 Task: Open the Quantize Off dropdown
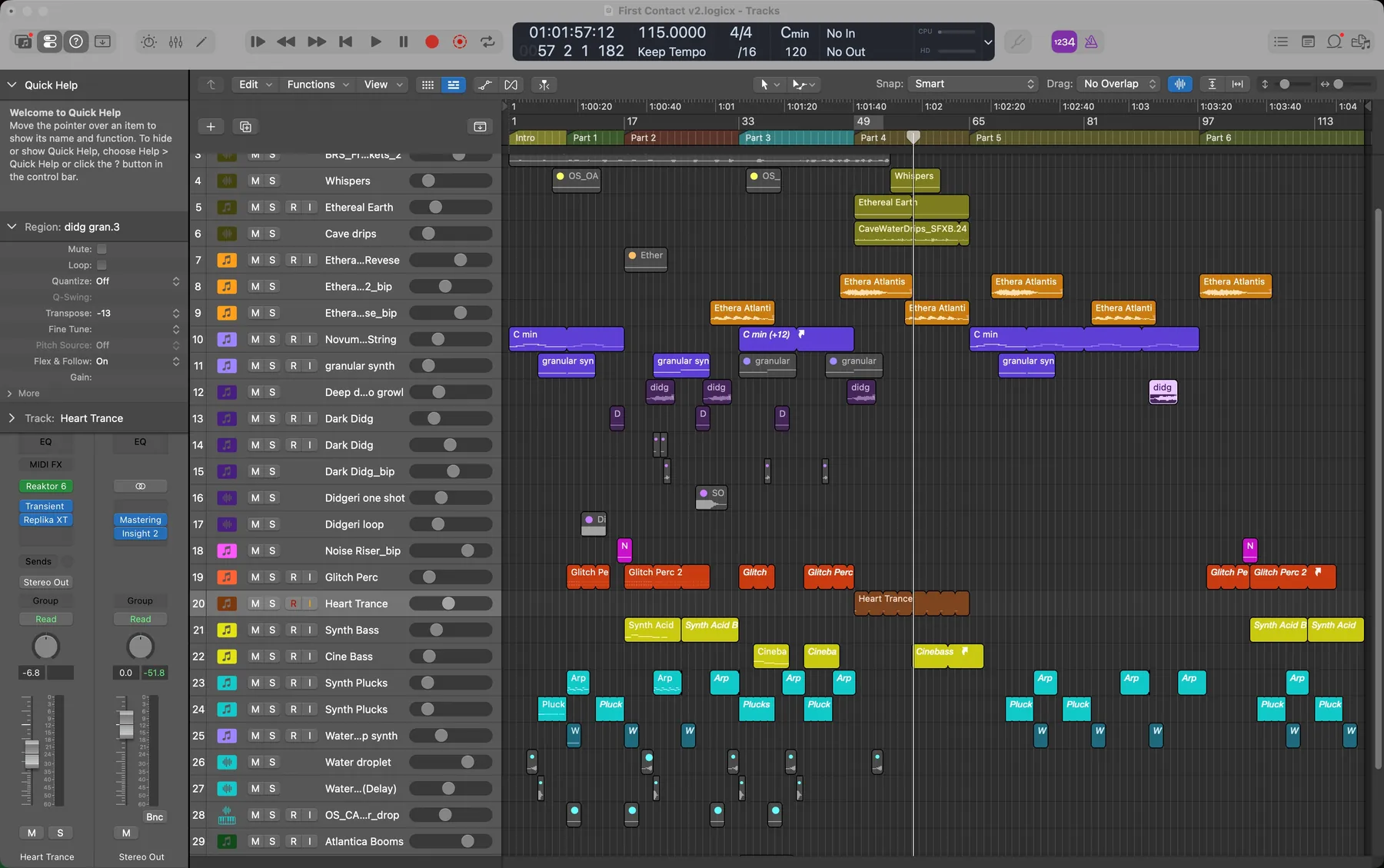(138, 281)
